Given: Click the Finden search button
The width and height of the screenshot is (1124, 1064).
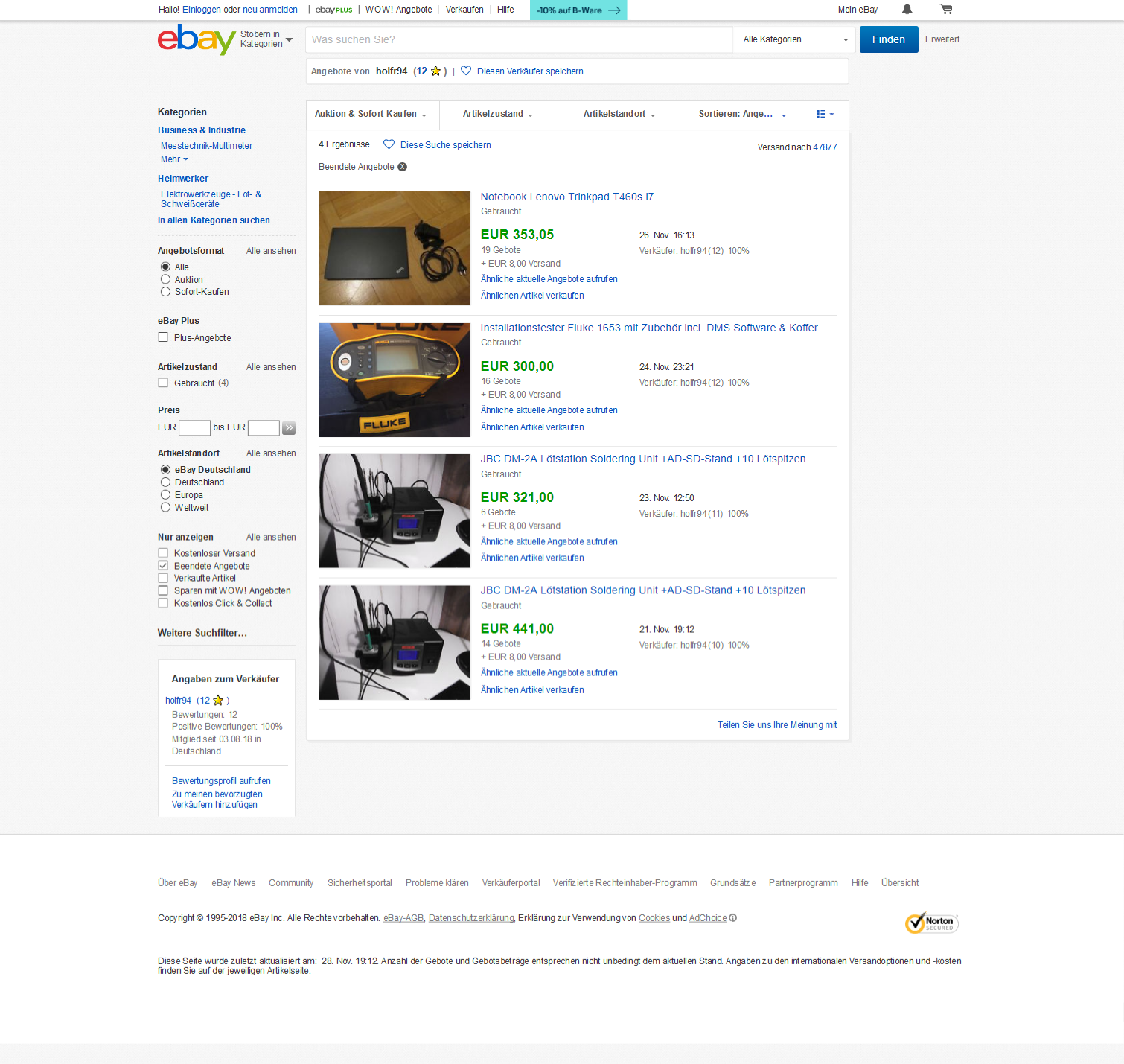Looking at the screenshot, I should point(889,39).
